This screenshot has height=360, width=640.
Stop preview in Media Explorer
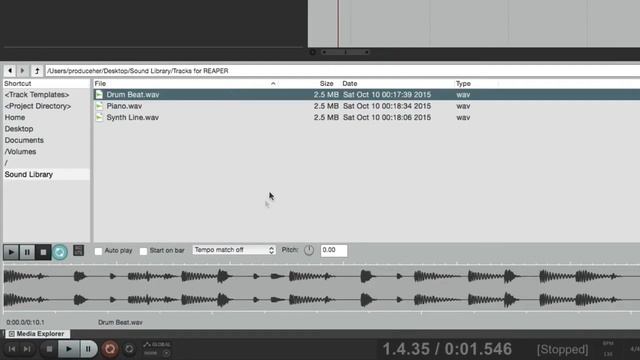[43, 252]
